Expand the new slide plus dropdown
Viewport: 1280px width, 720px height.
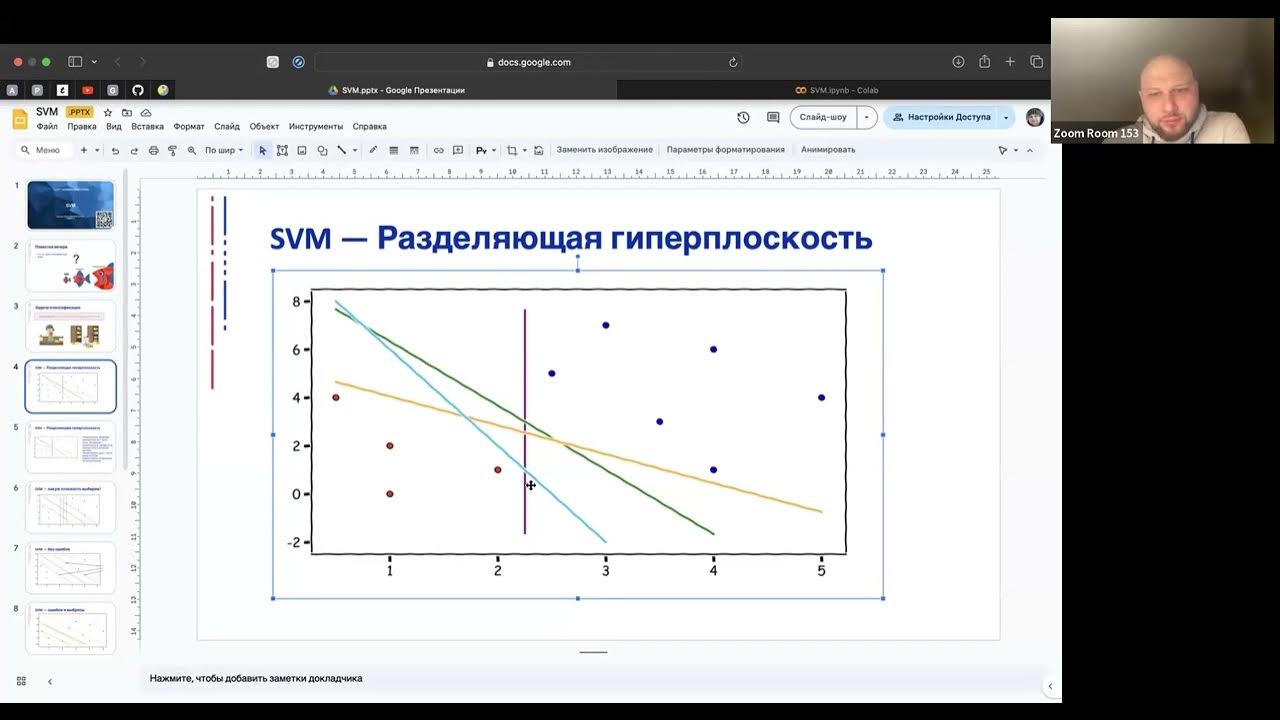pos(96,150)
